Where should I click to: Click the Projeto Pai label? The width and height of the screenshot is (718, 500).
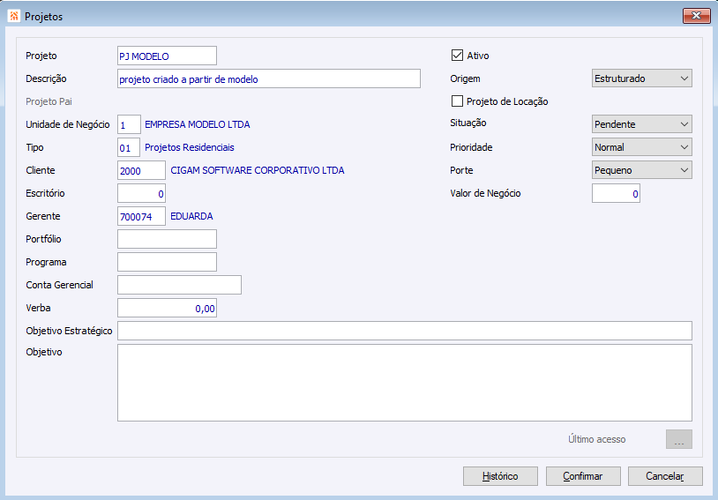(49, 102)
